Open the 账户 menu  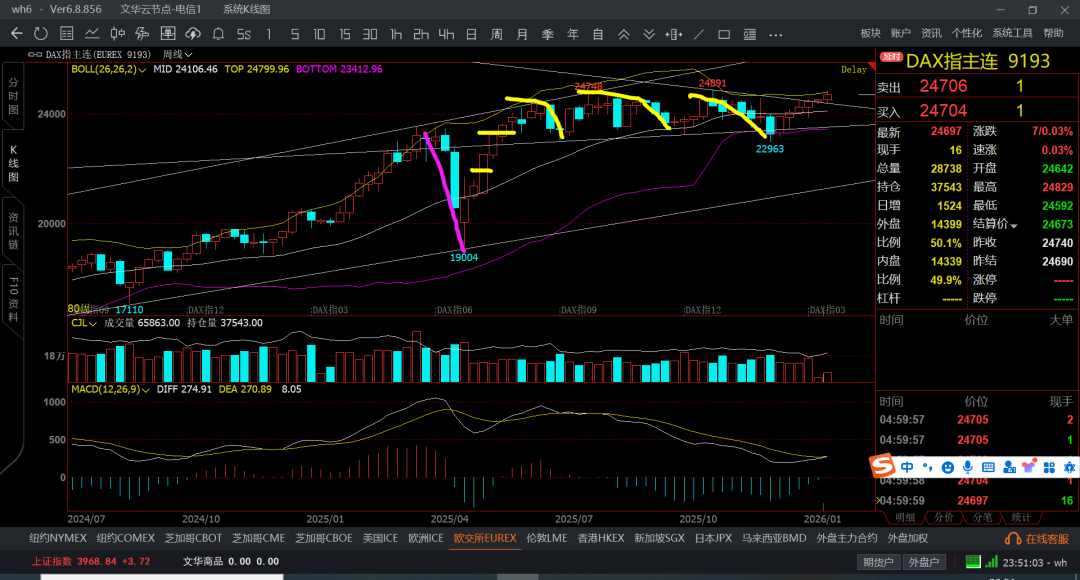[x=900, y=33]
